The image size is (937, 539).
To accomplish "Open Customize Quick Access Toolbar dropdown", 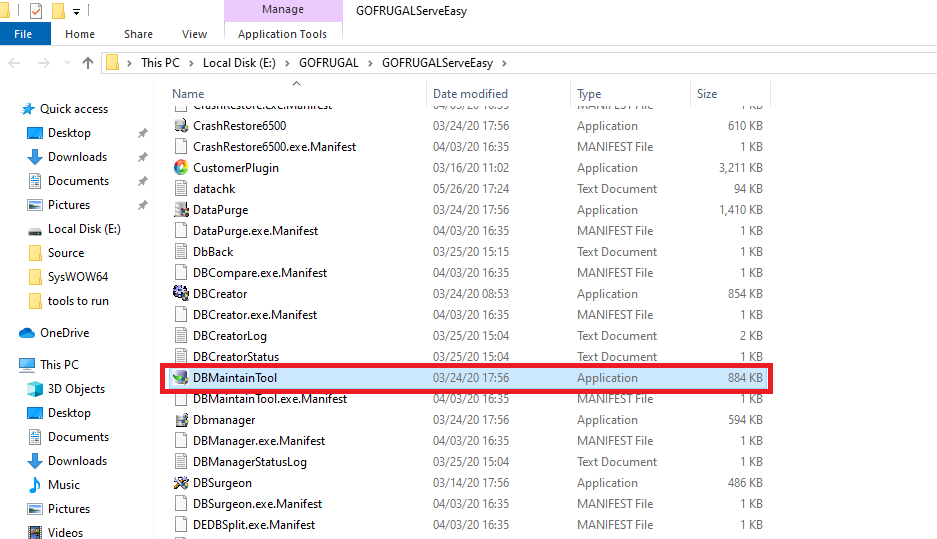I will pyautogui.click(x=76, y=11).
